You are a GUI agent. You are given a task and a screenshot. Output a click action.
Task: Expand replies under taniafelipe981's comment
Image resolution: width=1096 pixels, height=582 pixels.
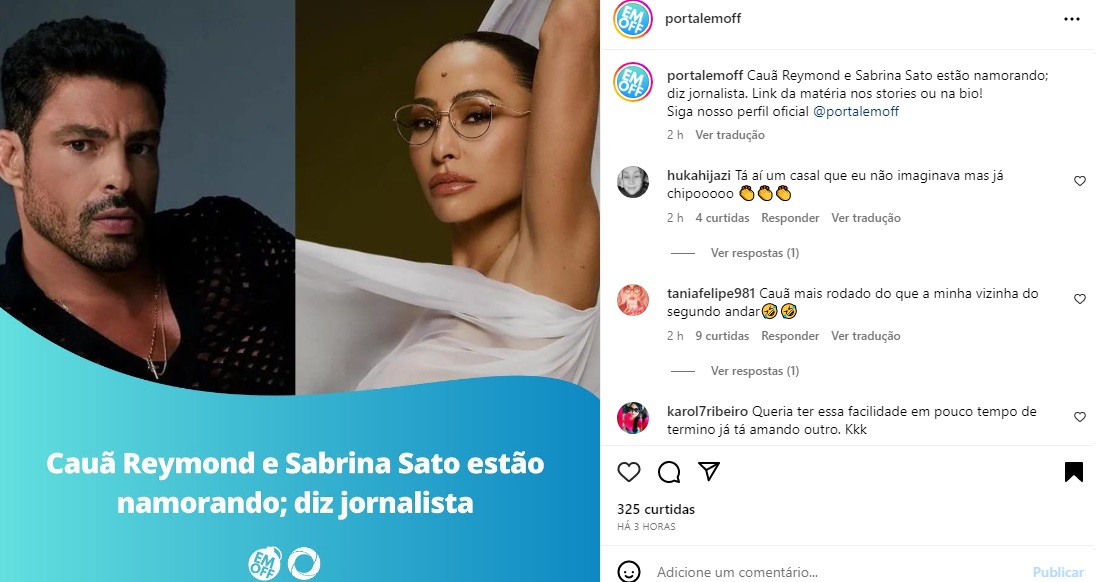pyautogui.click(x=754, y=371)
